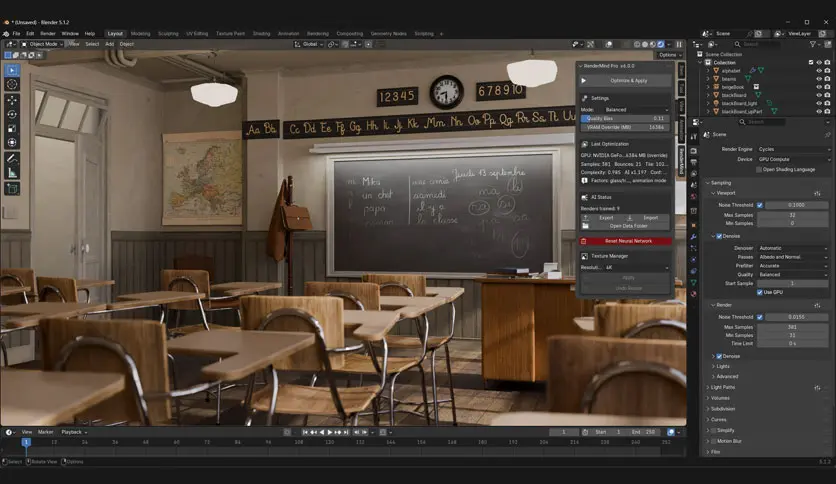Switch to Wireframe viewport shading
The image size is (836, 484).
pyautogui.click(x=637, y=44)
